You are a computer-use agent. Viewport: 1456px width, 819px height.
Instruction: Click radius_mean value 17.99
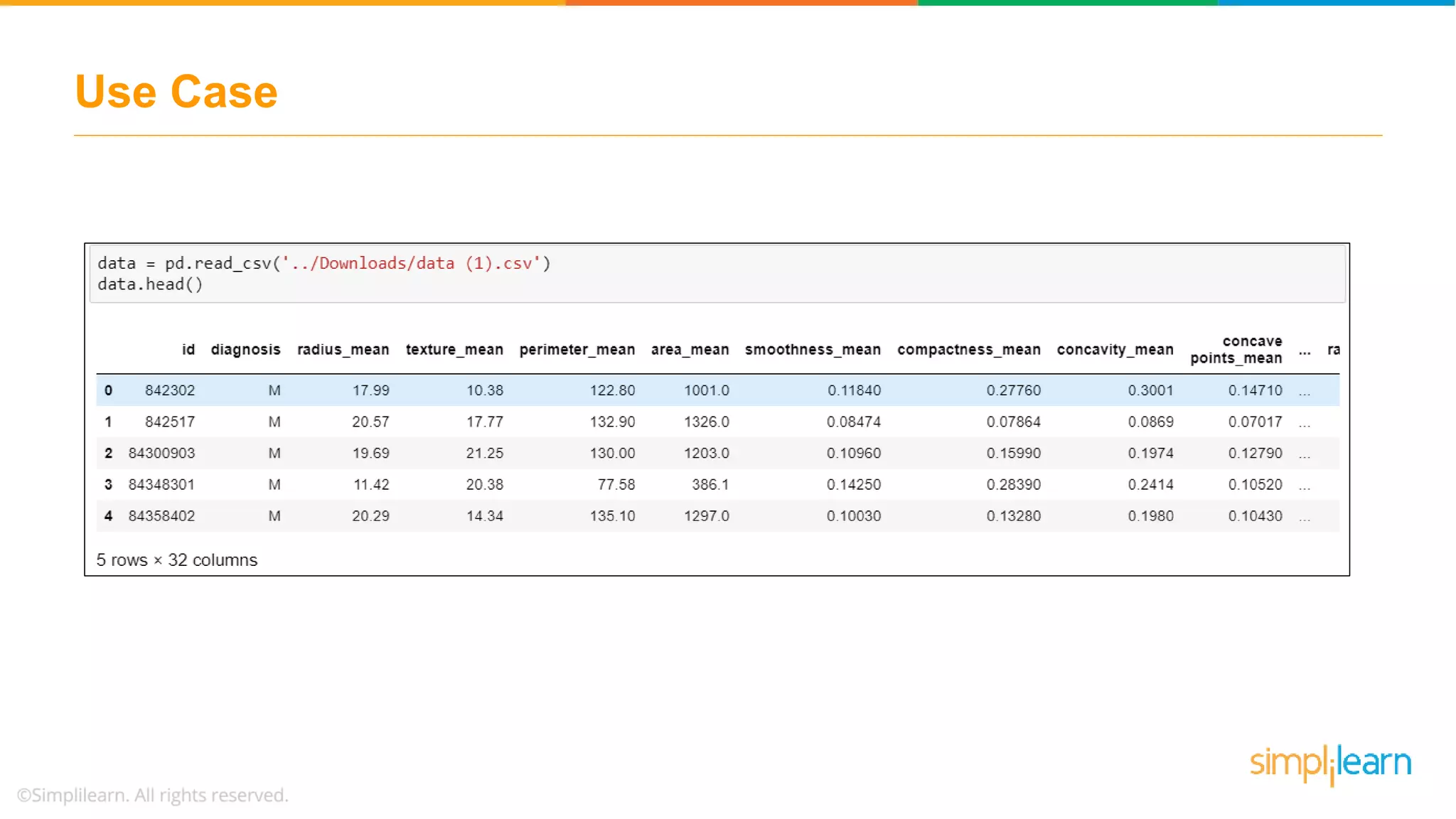tap(371, 390)
